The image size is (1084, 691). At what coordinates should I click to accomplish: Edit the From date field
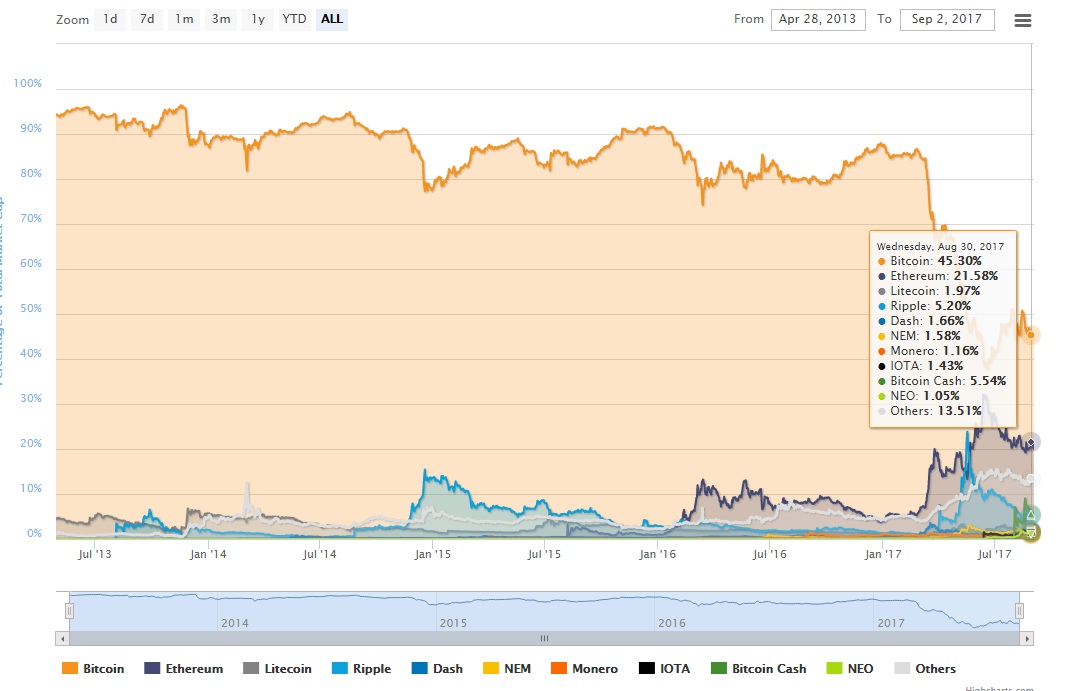pos(818,19)
